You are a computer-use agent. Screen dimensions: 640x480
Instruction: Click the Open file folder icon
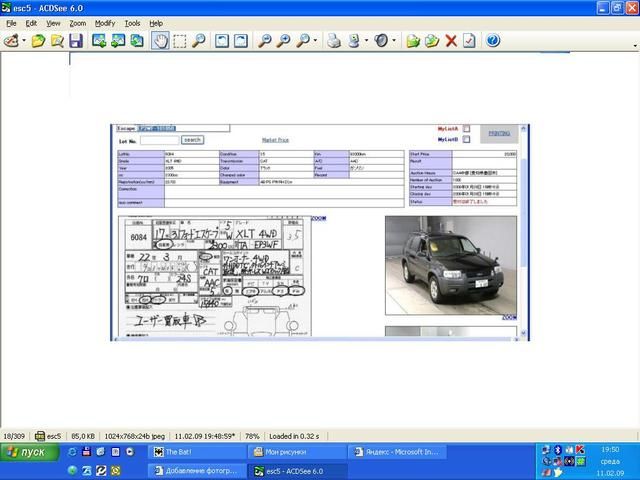pos(38,40)
